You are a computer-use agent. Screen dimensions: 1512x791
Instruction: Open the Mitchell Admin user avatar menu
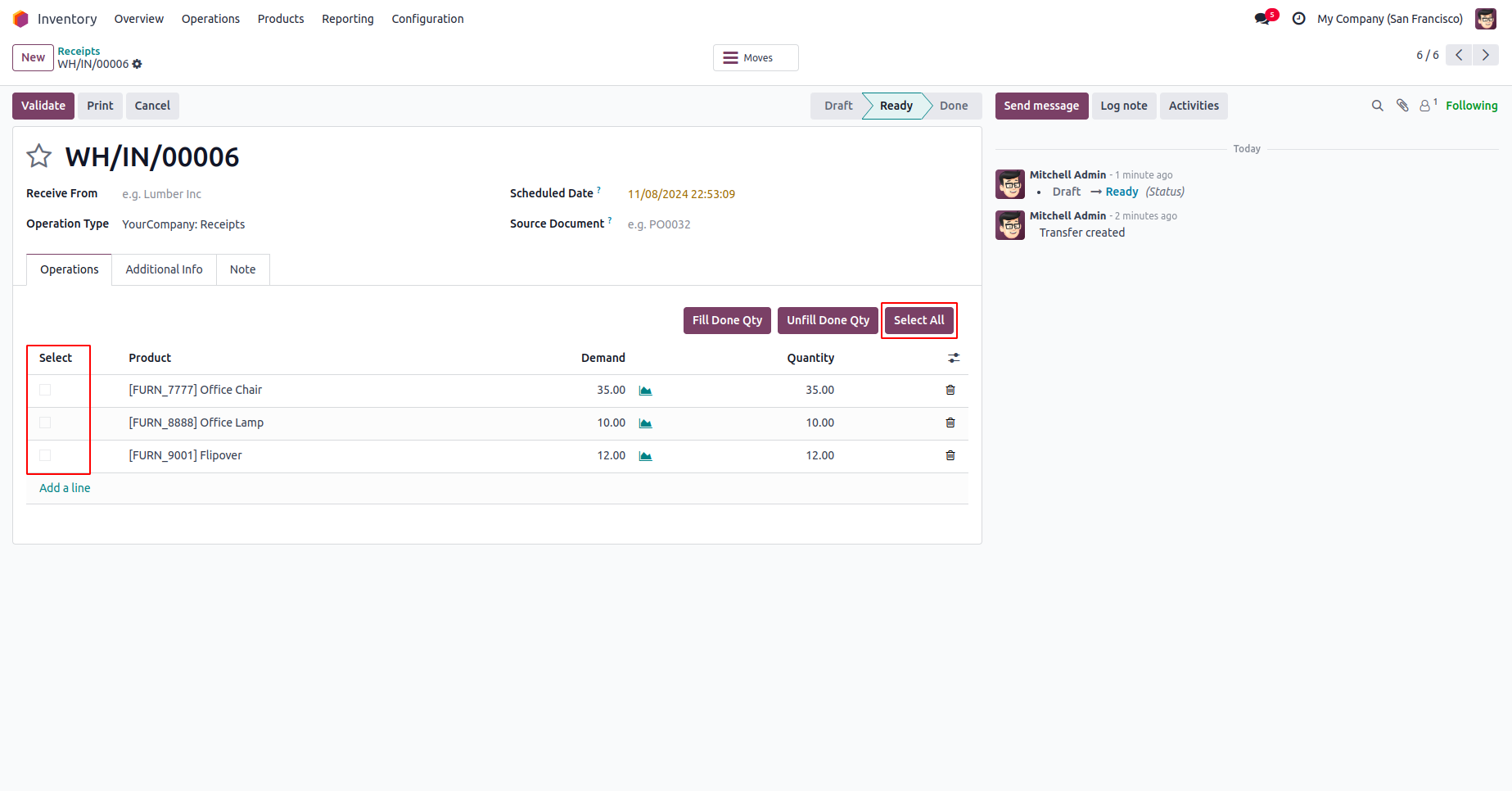1485,19
